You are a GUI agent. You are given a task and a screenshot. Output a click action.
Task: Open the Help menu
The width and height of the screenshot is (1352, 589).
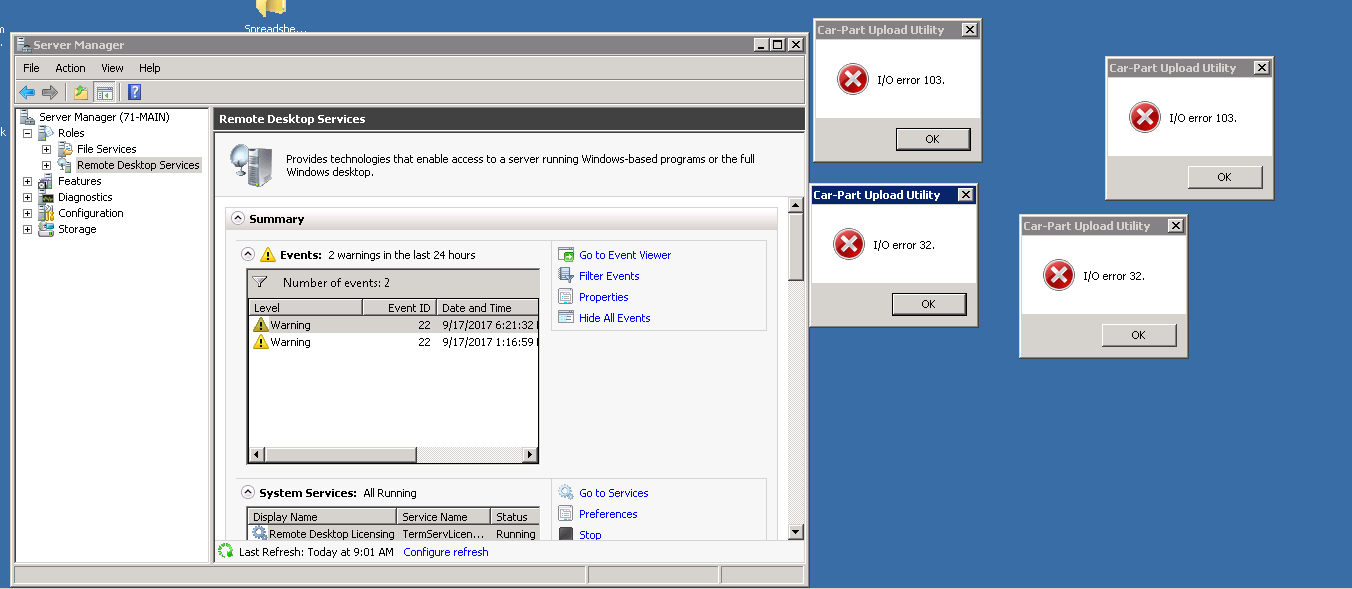pos(150,68)
